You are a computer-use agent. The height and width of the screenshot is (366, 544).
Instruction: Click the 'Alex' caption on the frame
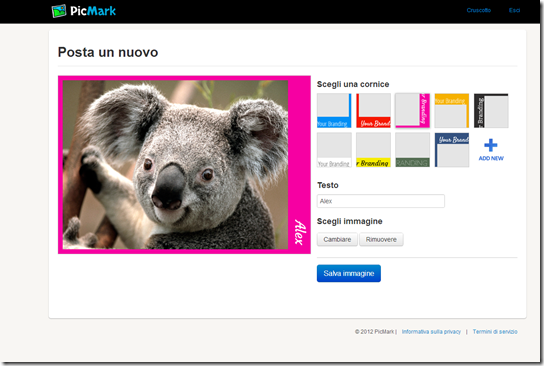(x=300, y=232)
